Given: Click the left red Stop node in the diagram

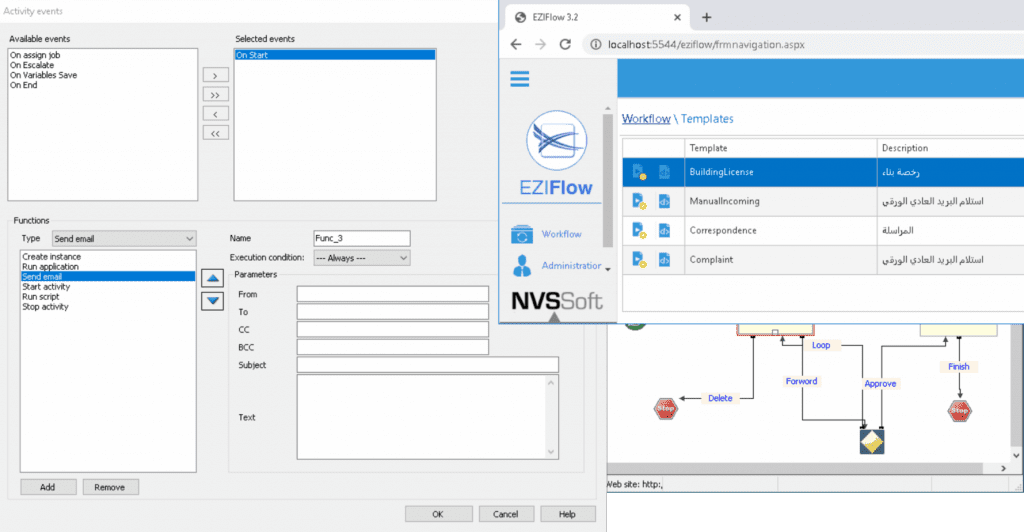Looking at the screenshot, I should pos(666,408).
